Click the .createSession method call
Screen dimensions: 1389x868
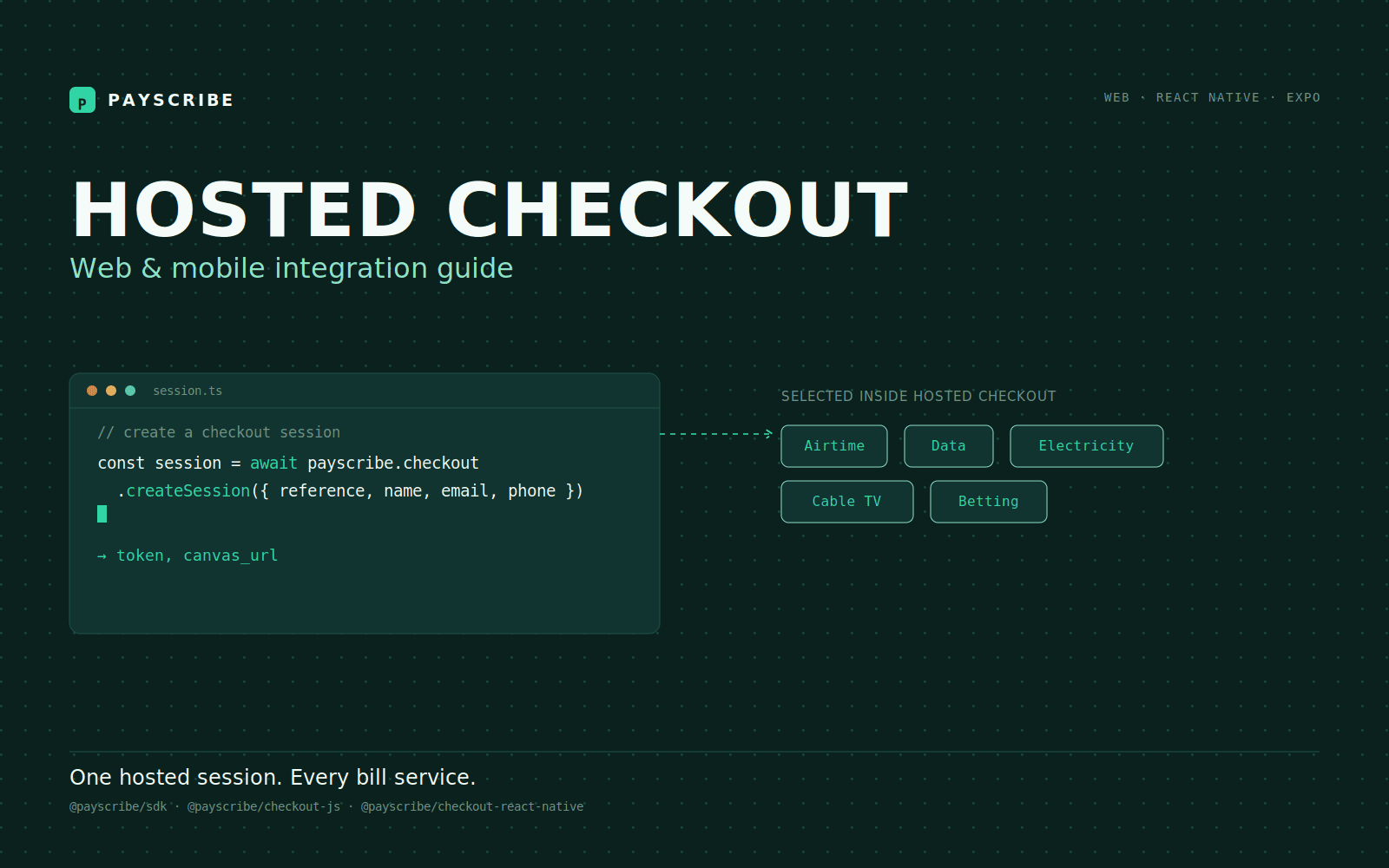[183, 490]
